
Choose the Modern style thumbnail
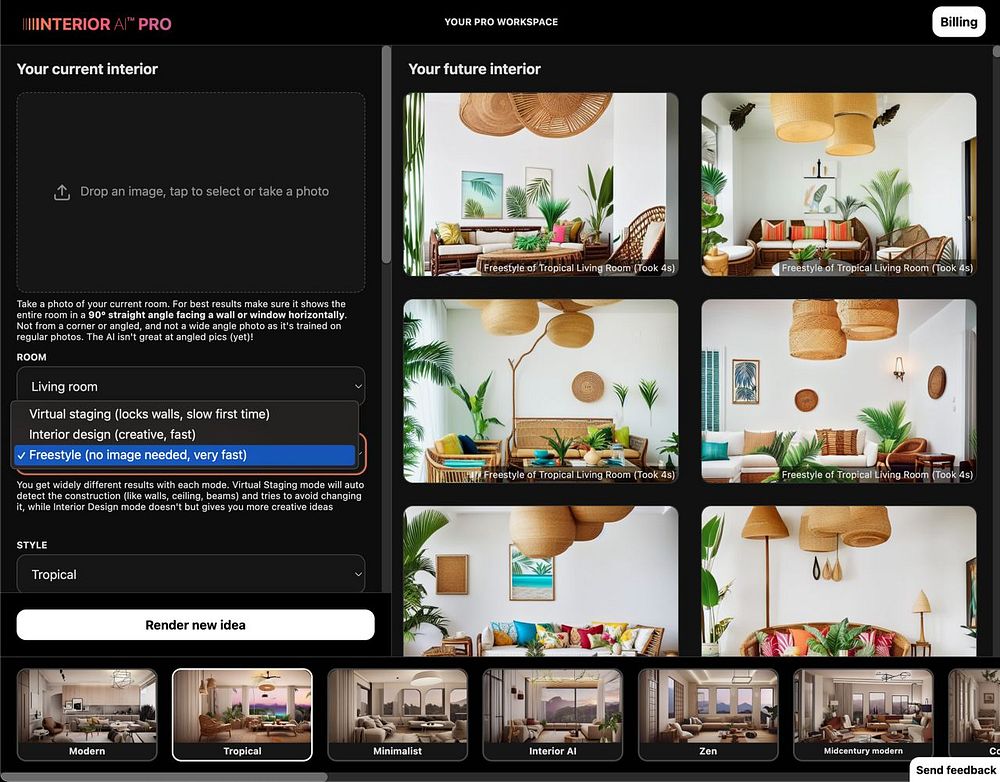point(87,714)
